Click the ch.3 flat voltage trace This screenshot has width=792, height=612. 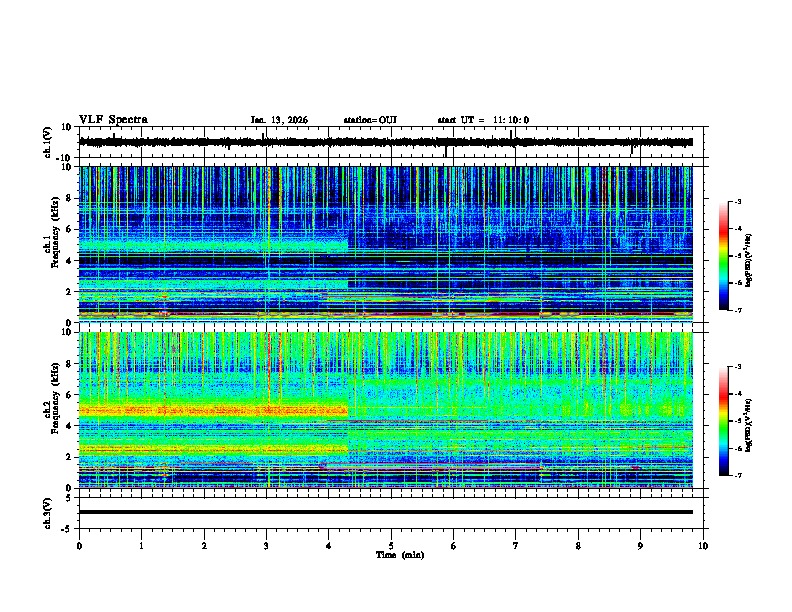coord(386,512)
